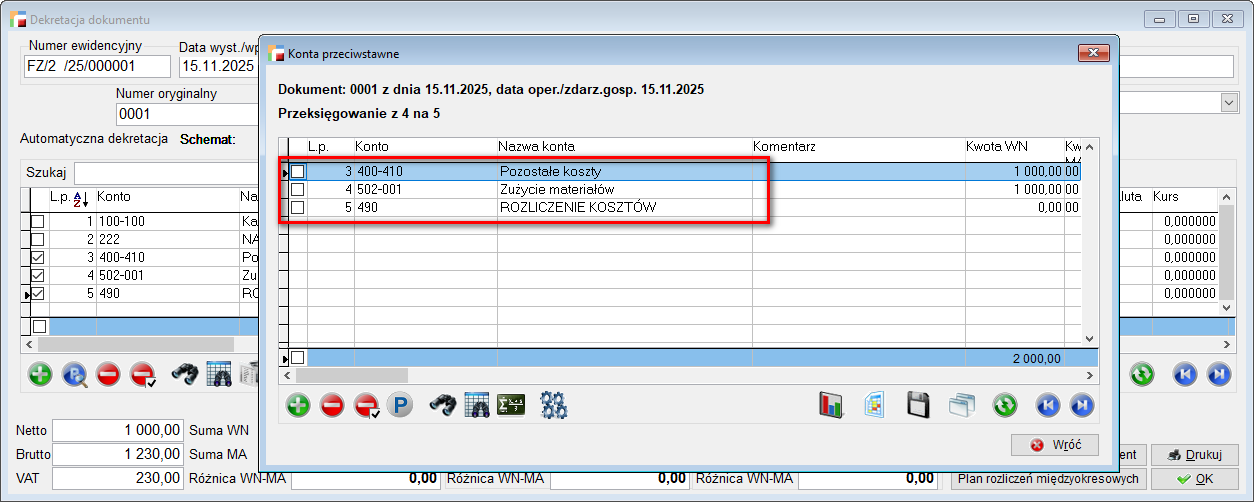Open the bar chart icon in dialog toolbar
The height and width of the screenshot is (502, 1254).
tap(832, 405)
